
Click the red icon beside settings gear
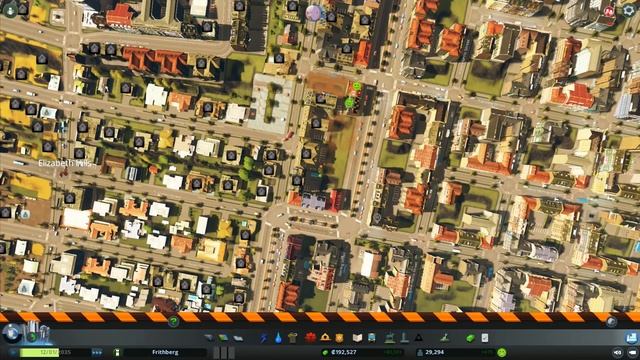click(x=609, y=11)
